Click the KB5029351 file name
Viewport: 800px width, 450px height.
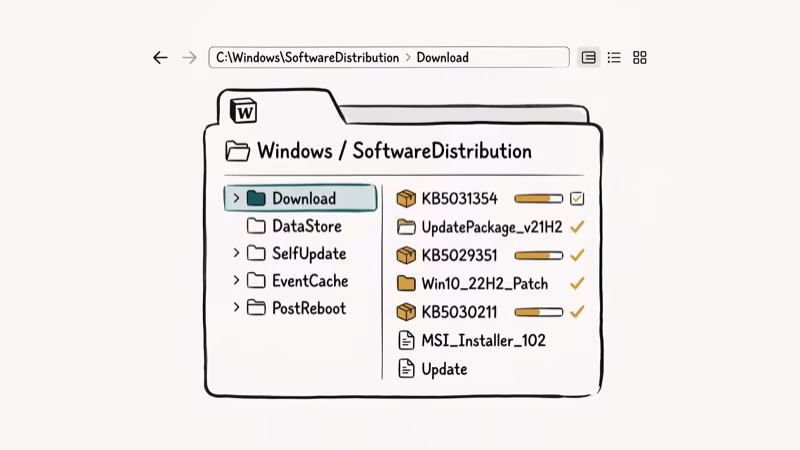coord(459,255)
